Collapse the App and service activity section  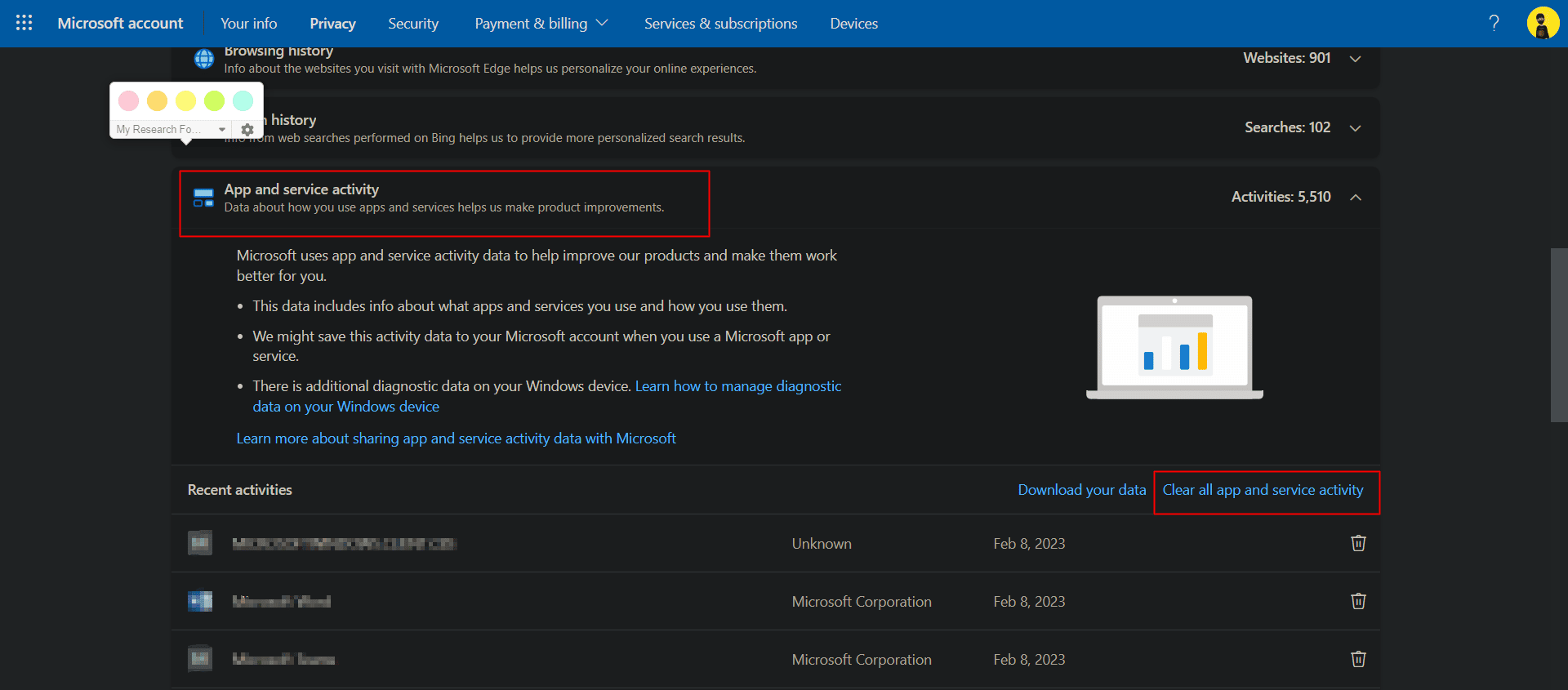click(x=1356, y=197)
